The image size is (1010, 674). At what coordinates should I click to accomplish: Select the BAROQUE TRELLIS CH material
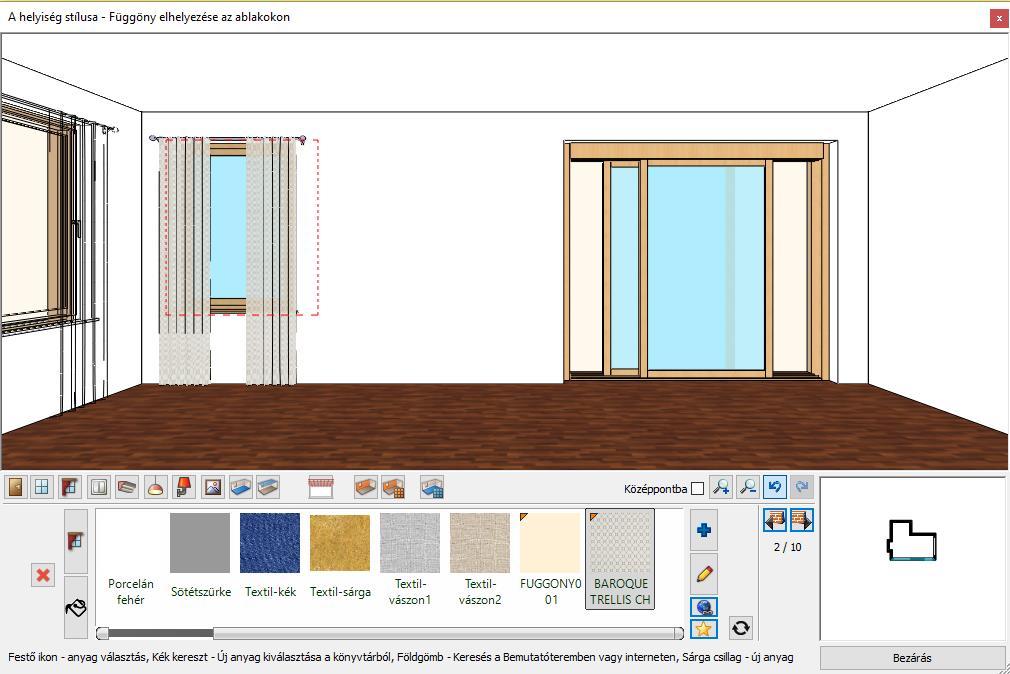point(620,559)
